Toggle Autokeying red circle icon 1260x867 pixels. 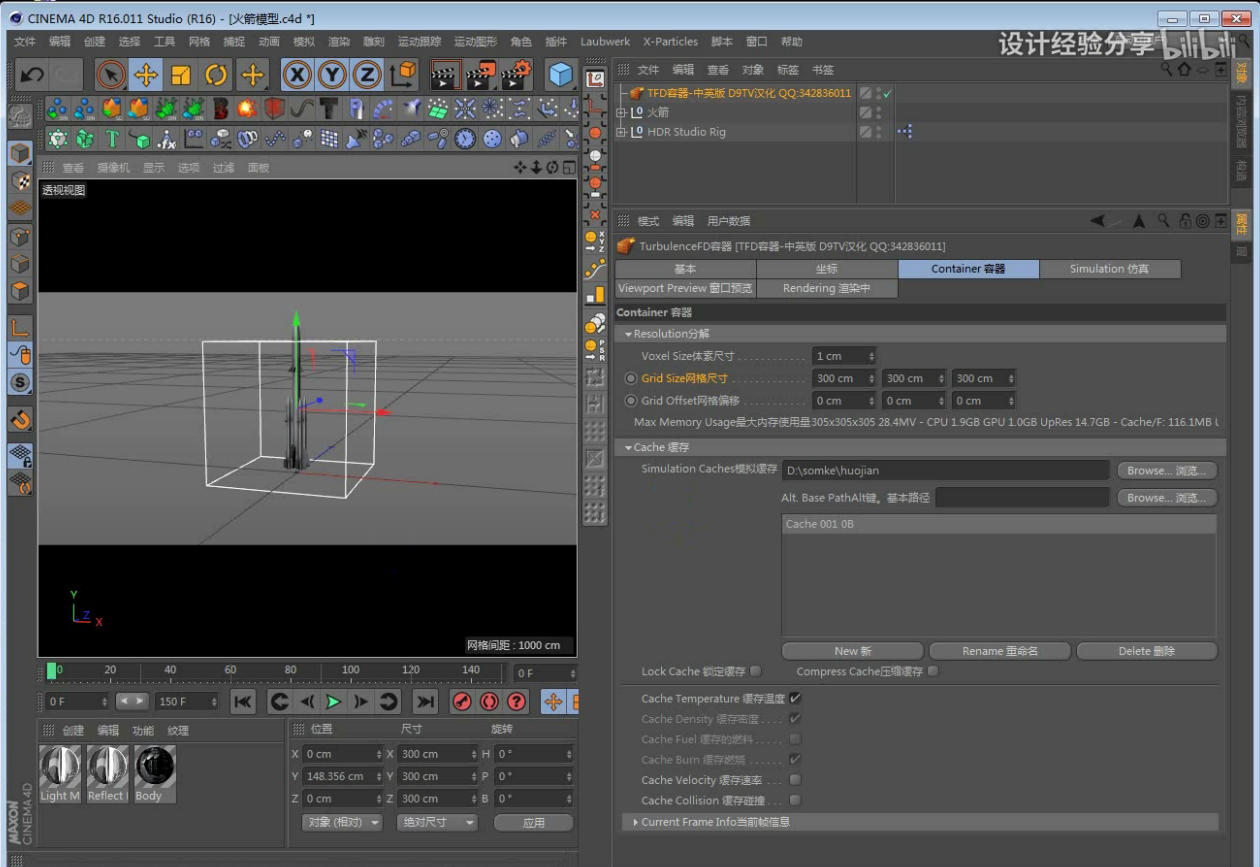tap(489, 702)
